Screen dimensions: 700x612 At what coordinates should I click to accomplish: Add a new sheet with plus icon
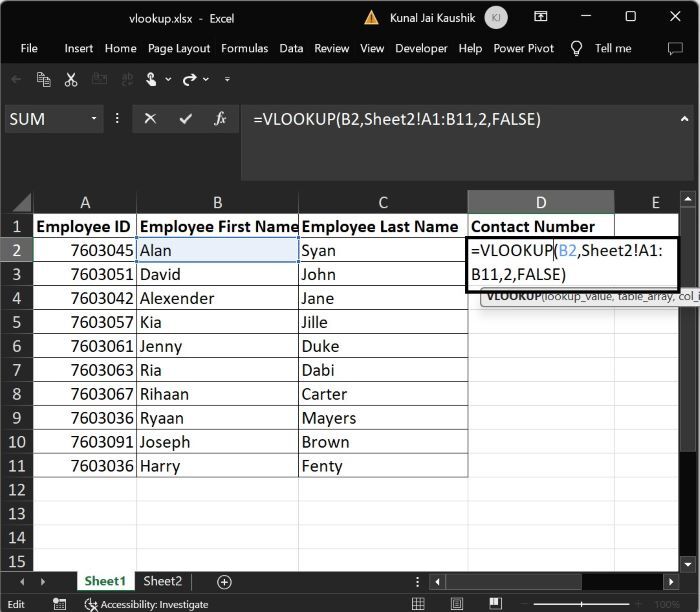[224, 582]
